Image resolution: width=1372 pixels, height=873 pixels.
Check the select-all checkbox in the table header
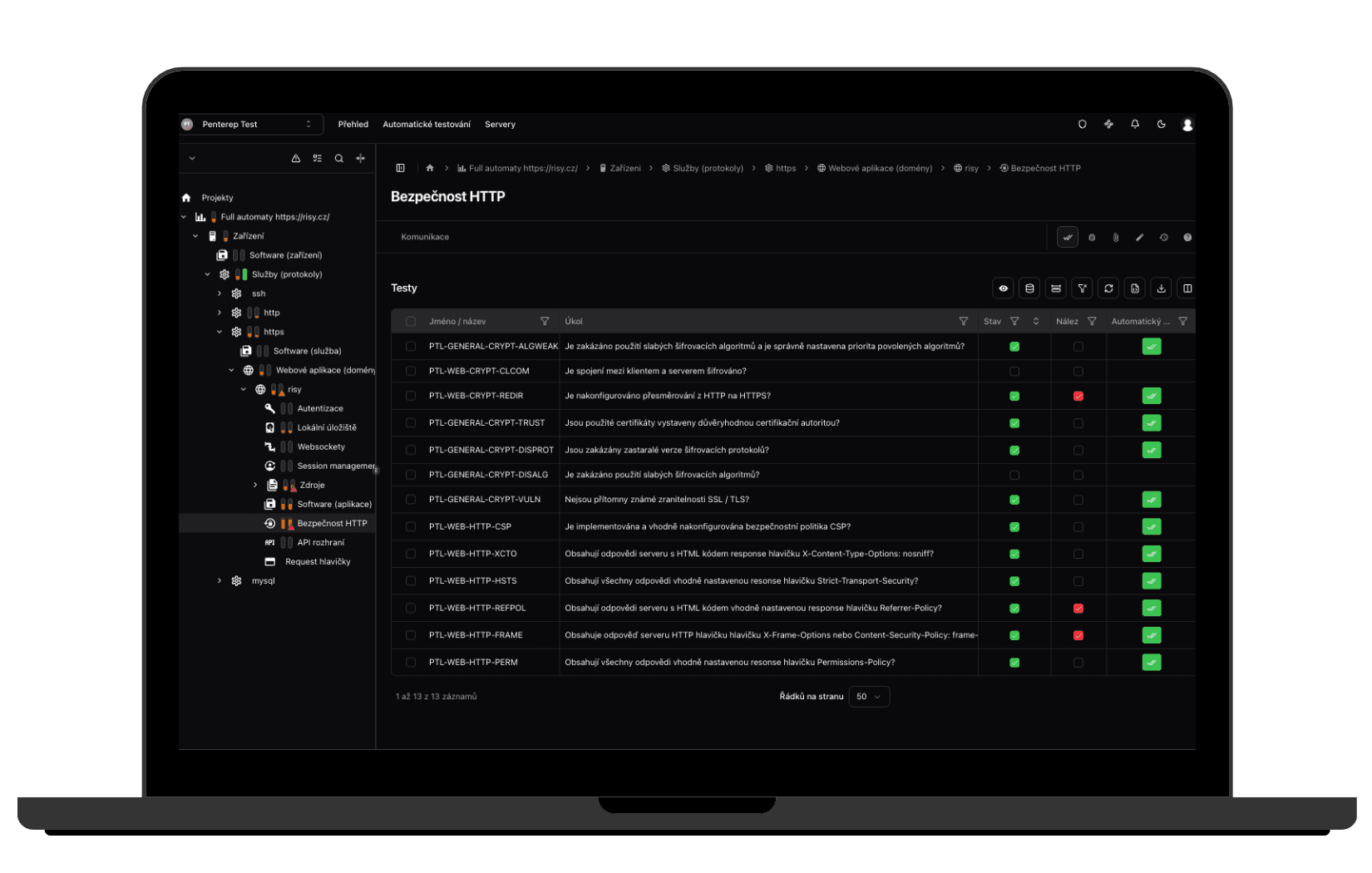(x=411, y=322)
